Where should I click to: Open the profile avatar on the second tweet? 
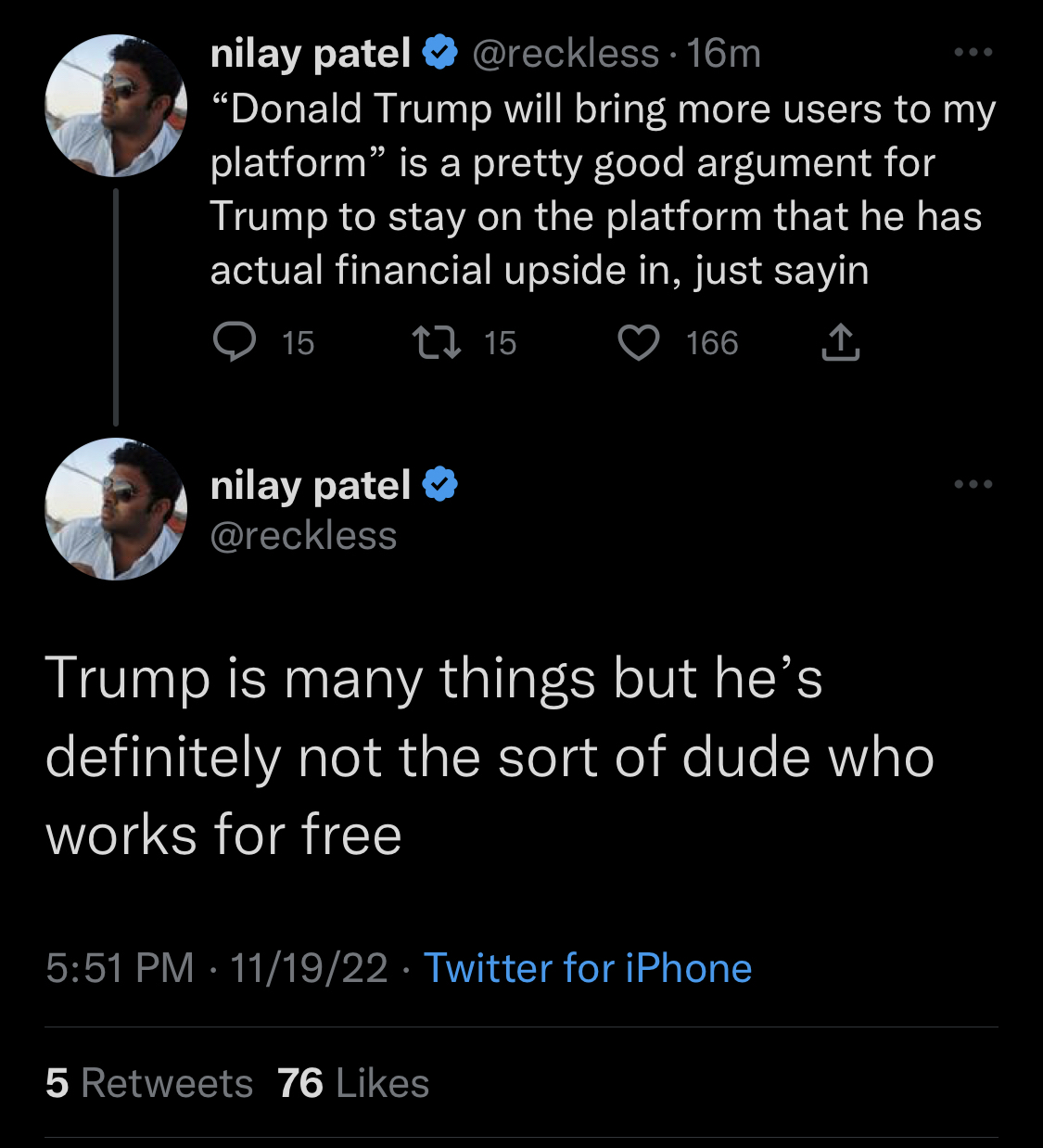[116, 509]
